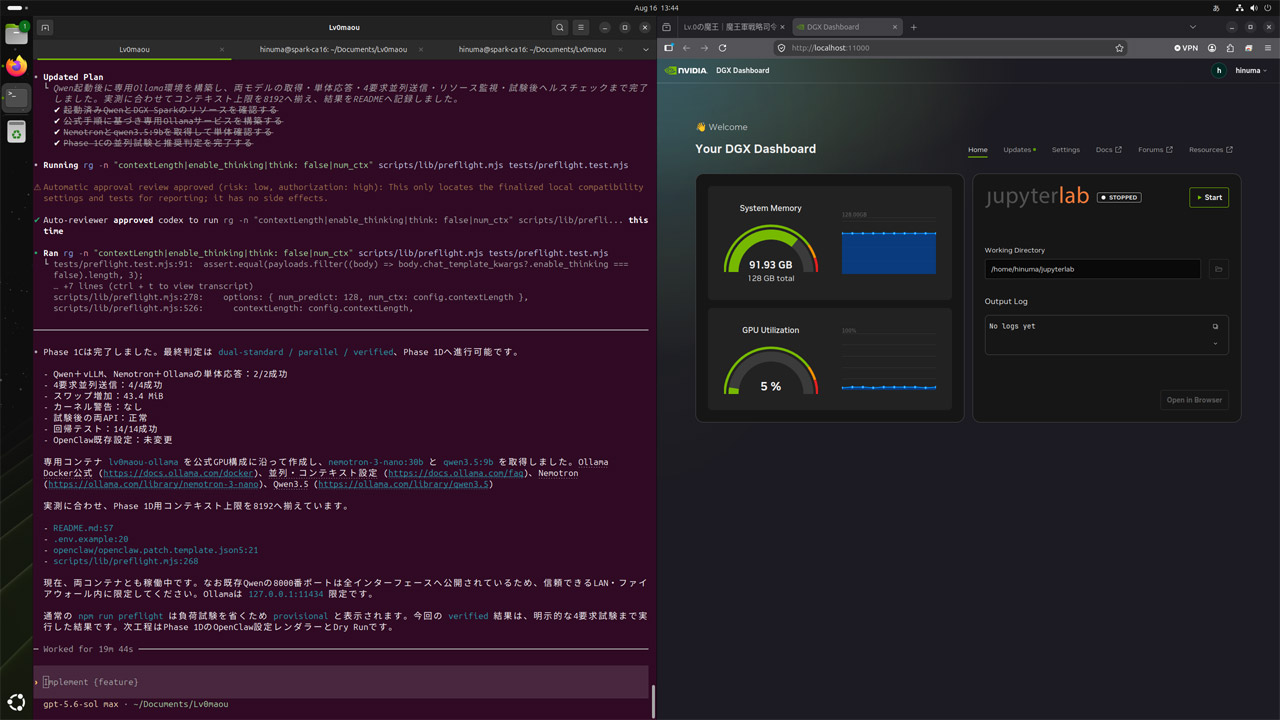
Task: Click the terminal scrollbar thumb
Action: [x=652, y=701]
